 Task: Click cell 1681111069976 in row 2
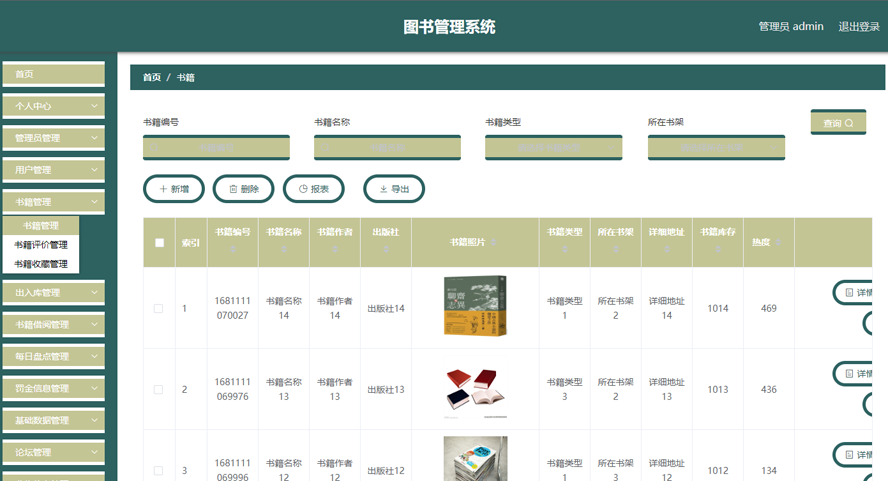click(233, 389)
